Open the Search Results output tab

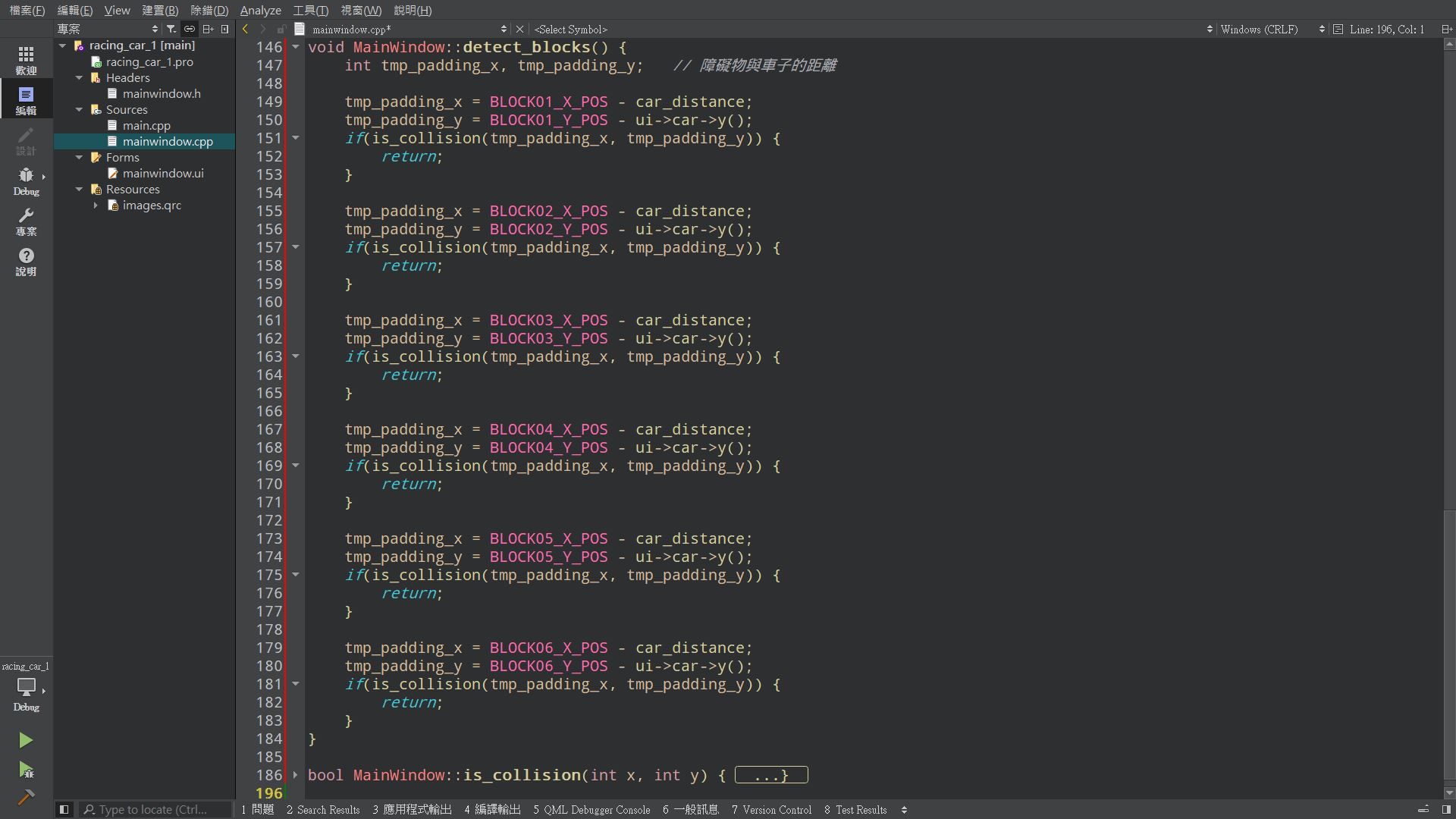[x=323, y=809]
